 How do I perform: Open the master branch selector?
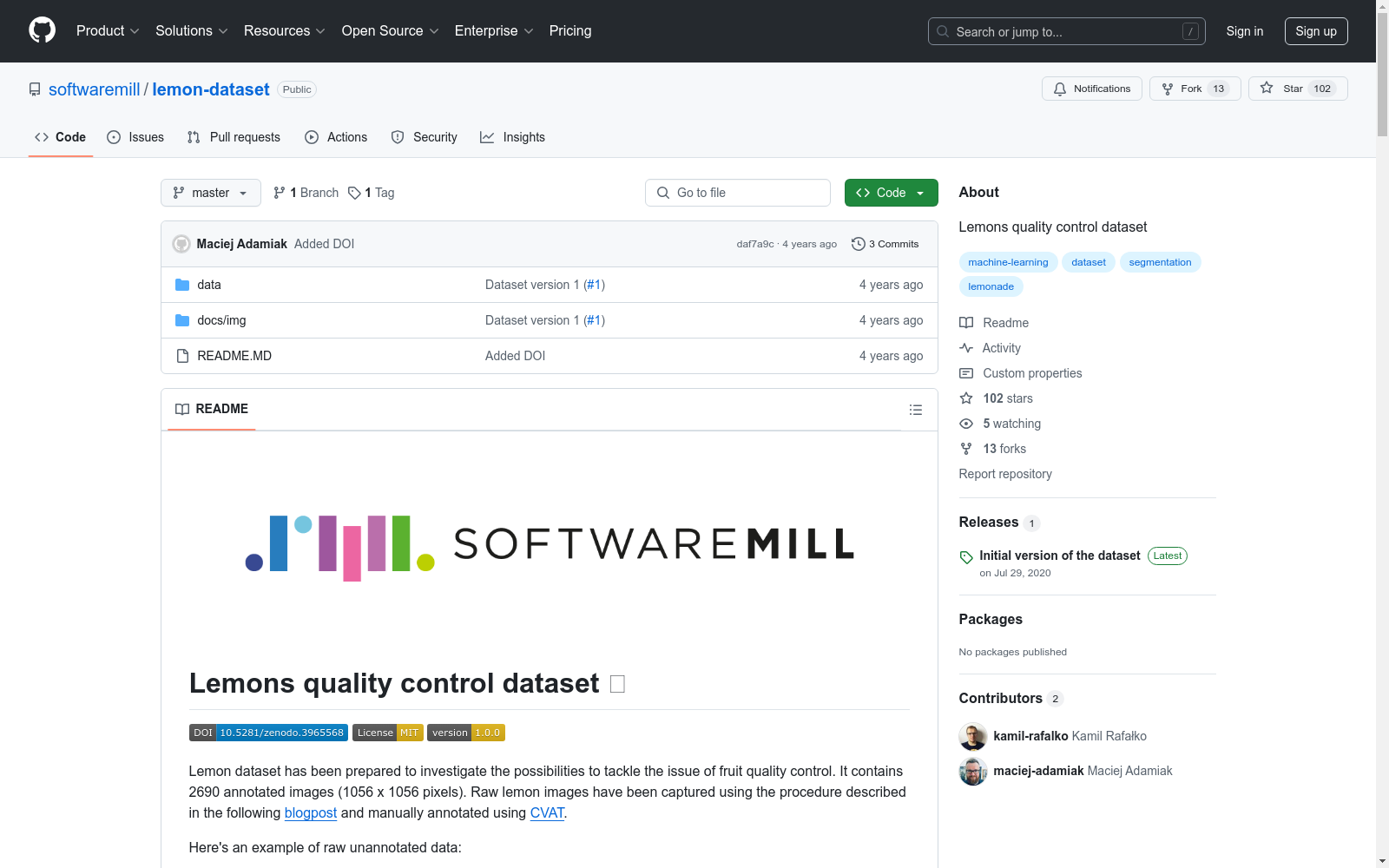tap(211, 193)
